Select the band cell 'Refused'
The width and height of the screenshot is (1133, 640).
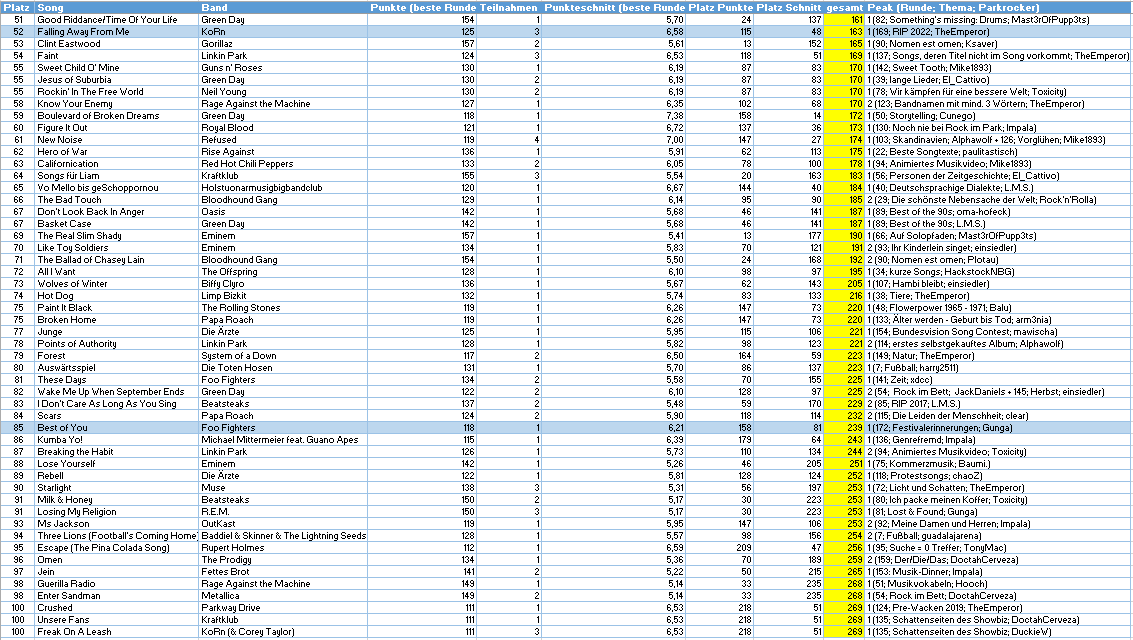[x=283, y=140]
